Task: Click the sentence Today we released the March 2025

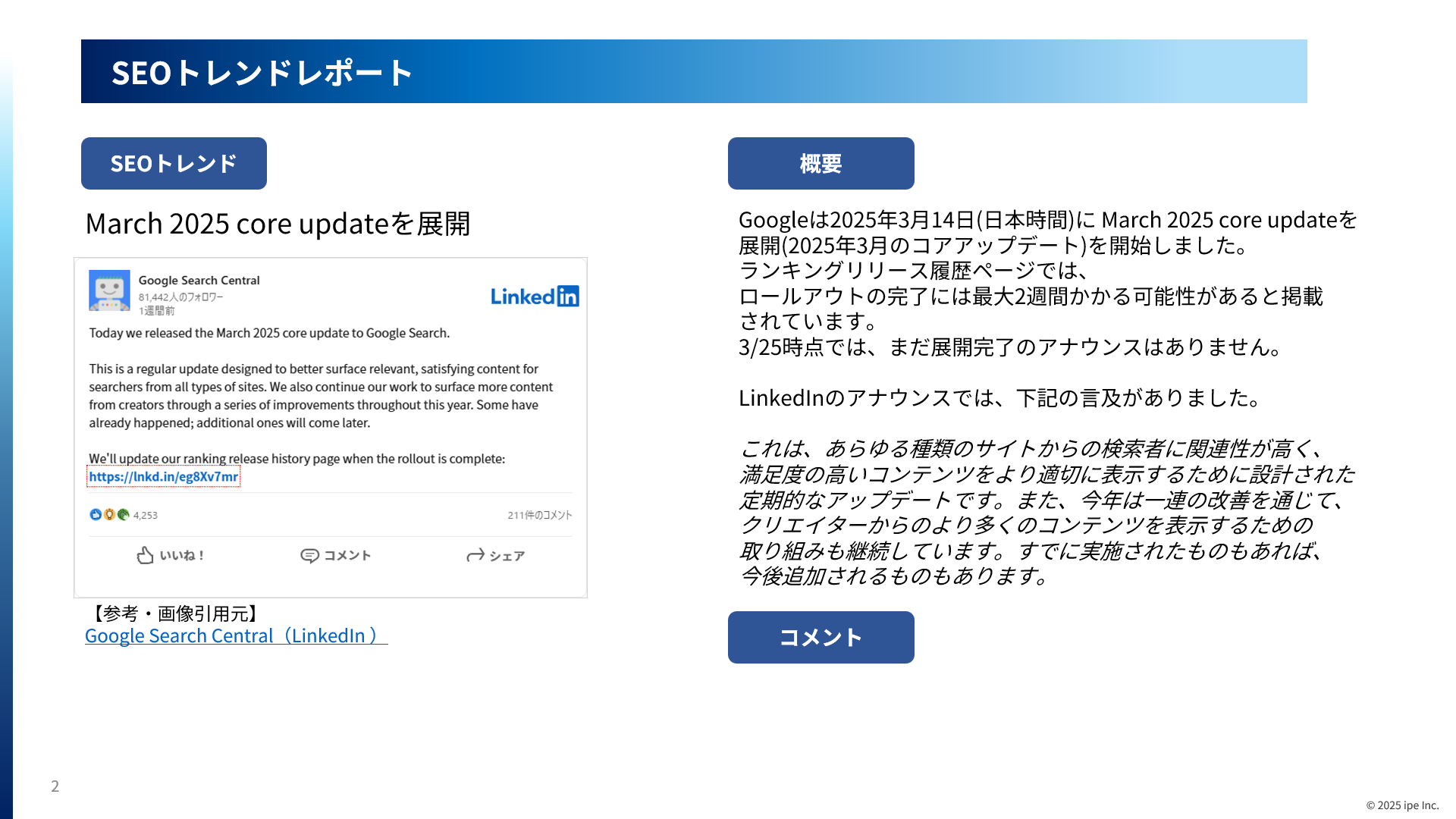Action: [x=269, y=333]
